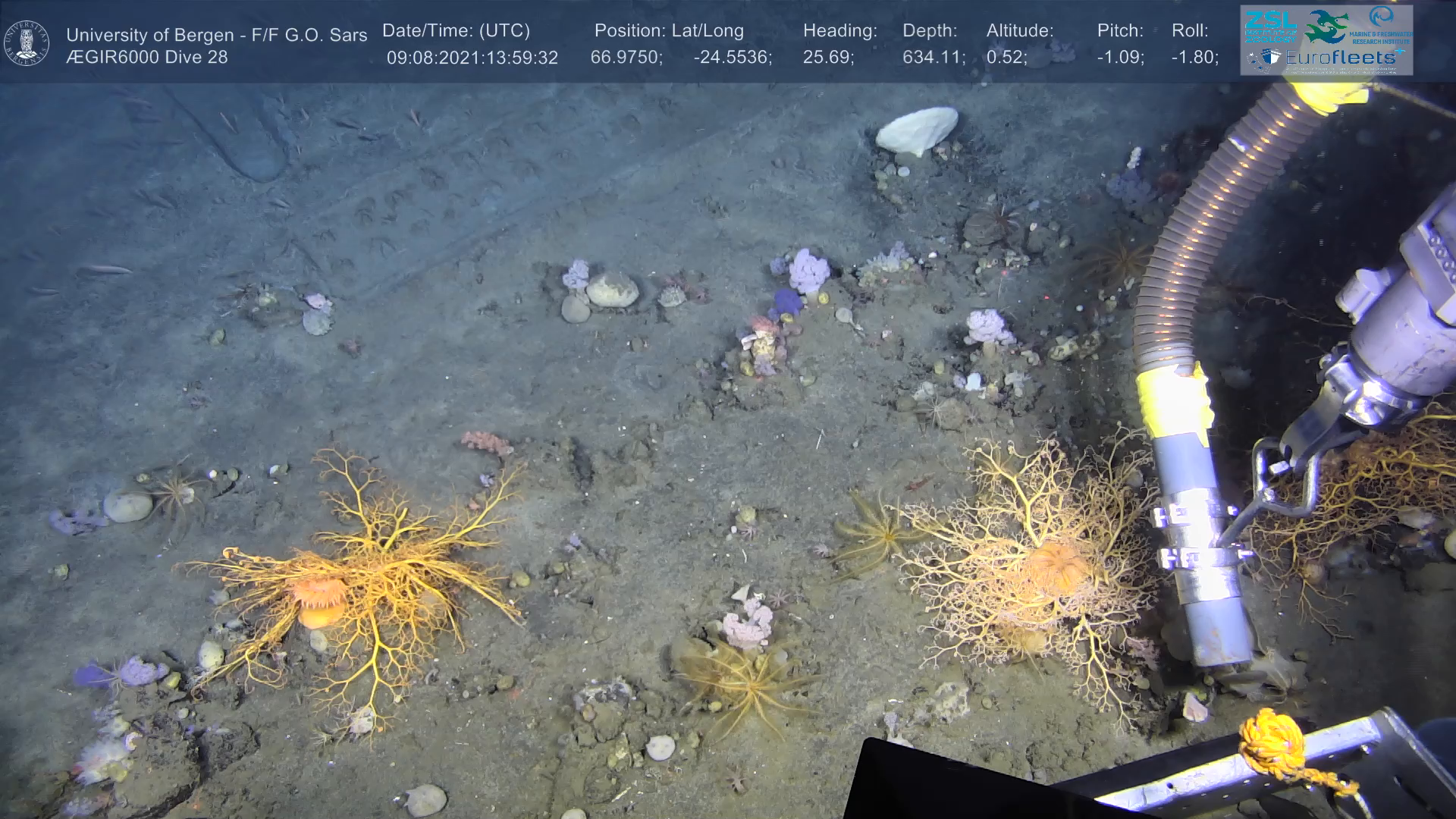Click the longitude value -24.5536
1456x819 pixels.
pos(732,58)
